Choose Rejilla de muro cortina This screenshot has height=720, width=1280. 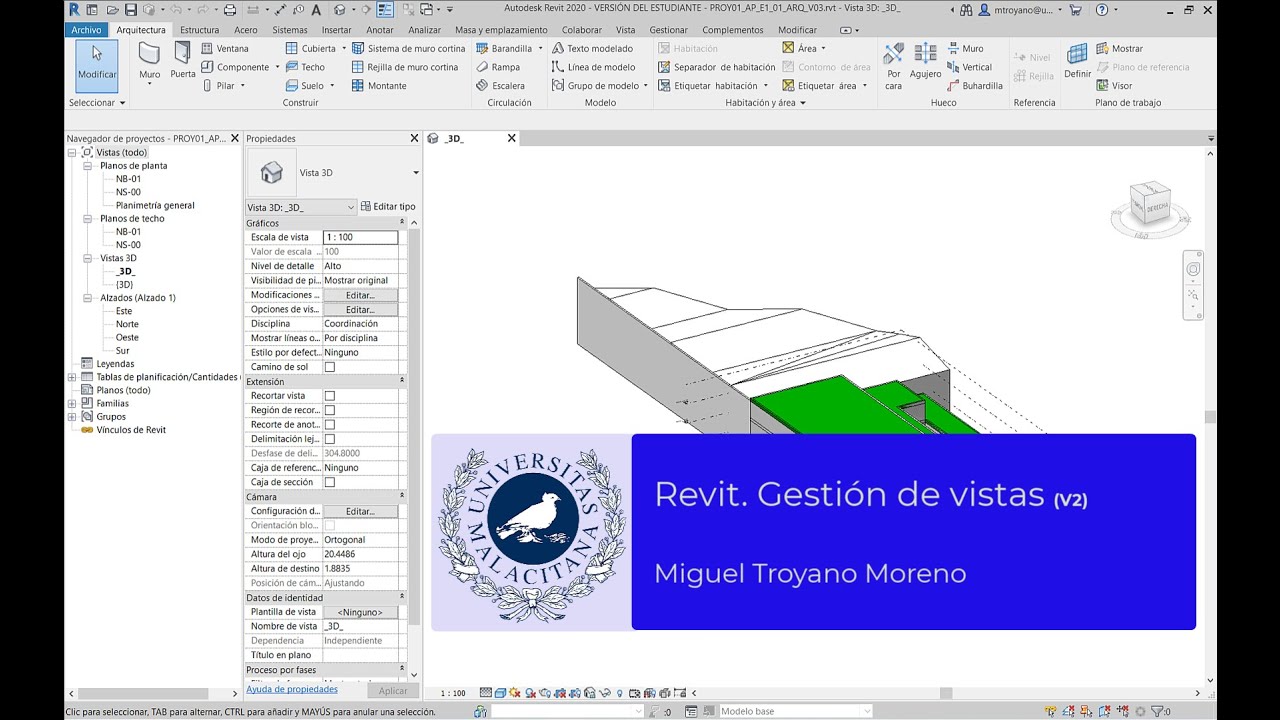(x=405, y=67)
